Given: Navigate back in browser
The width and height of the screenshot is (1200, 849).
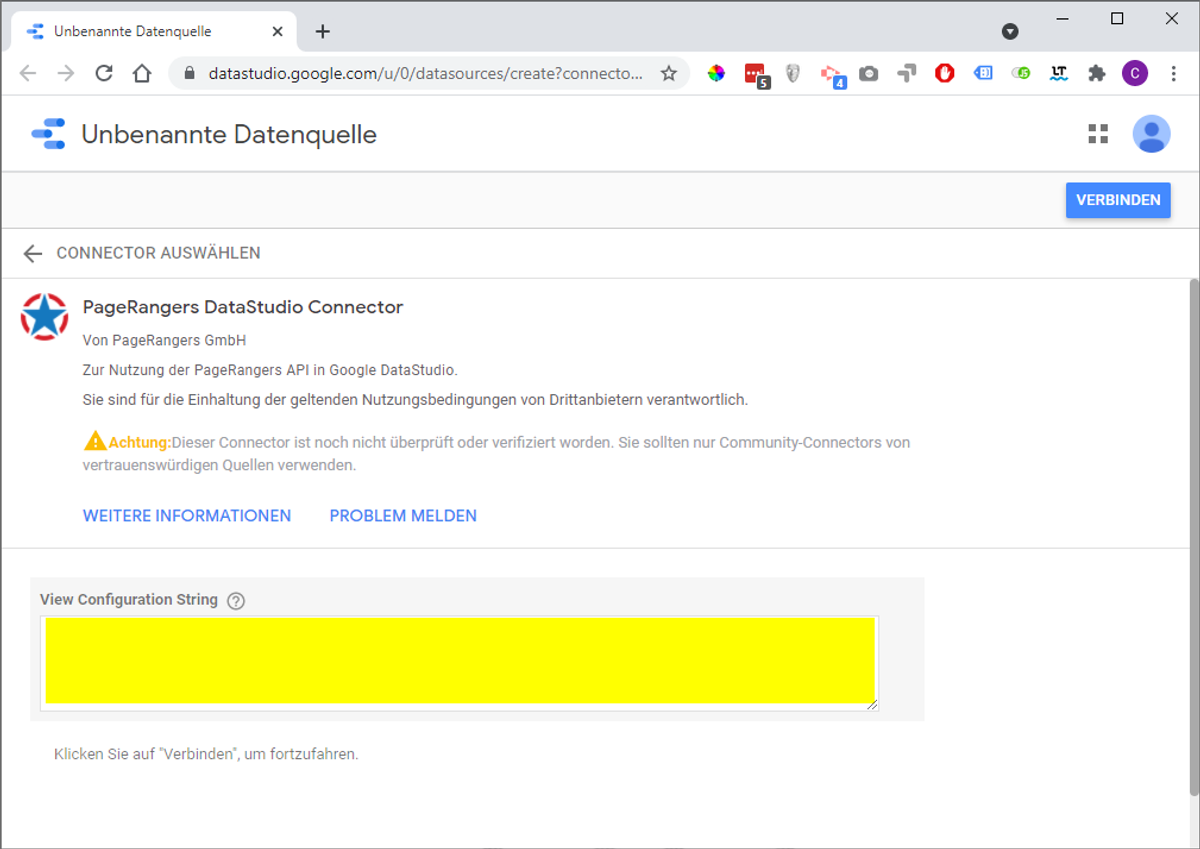Looking at the screenshot, I should (x=28, y=73).
